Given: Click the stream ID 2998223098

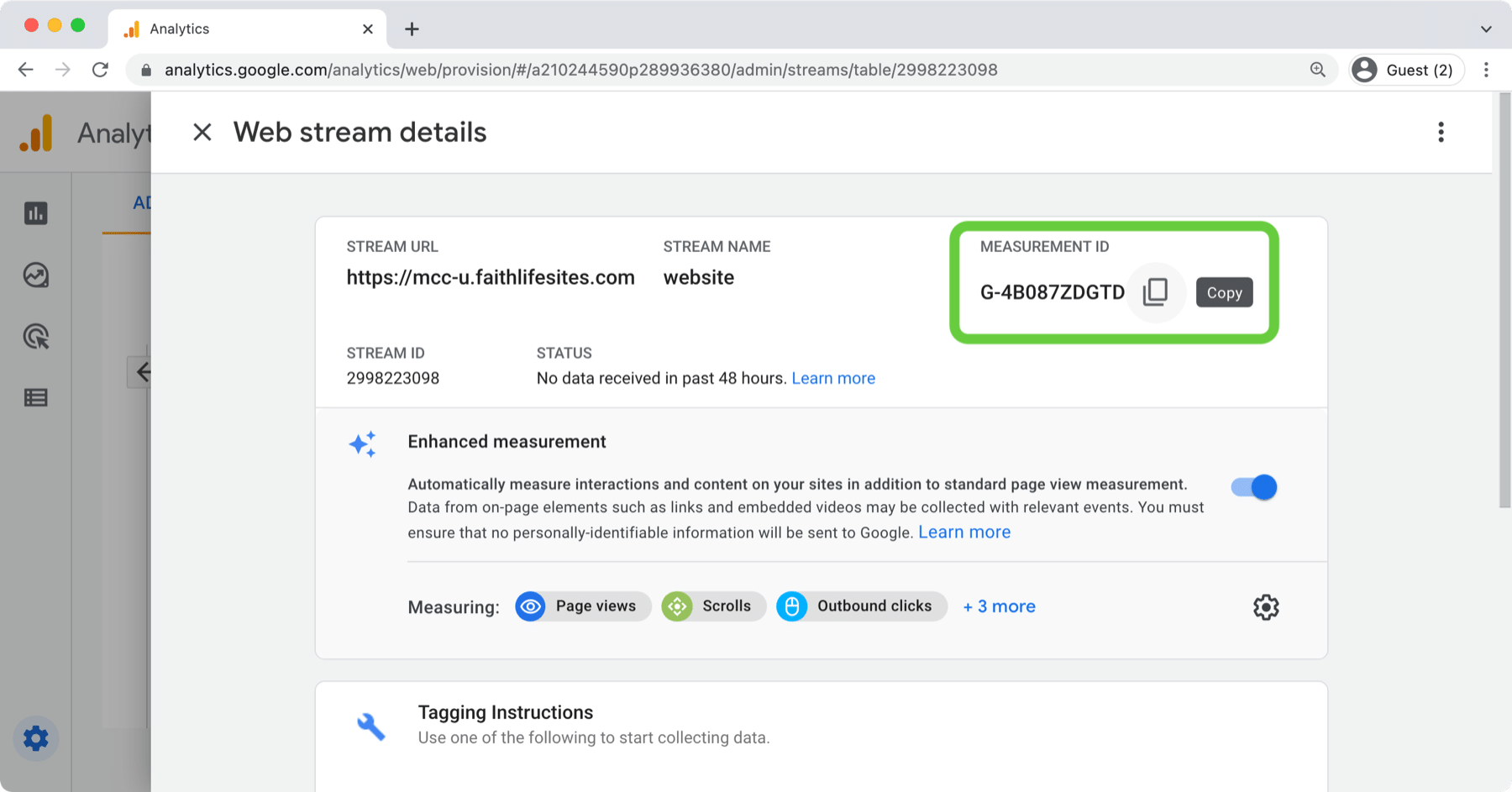Looking at the screenshot, I should pos(393,378).
